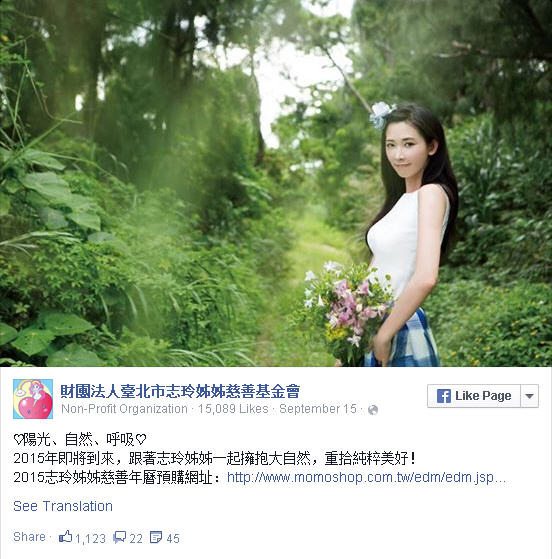Click See Translation under the post

coord(63,506)
